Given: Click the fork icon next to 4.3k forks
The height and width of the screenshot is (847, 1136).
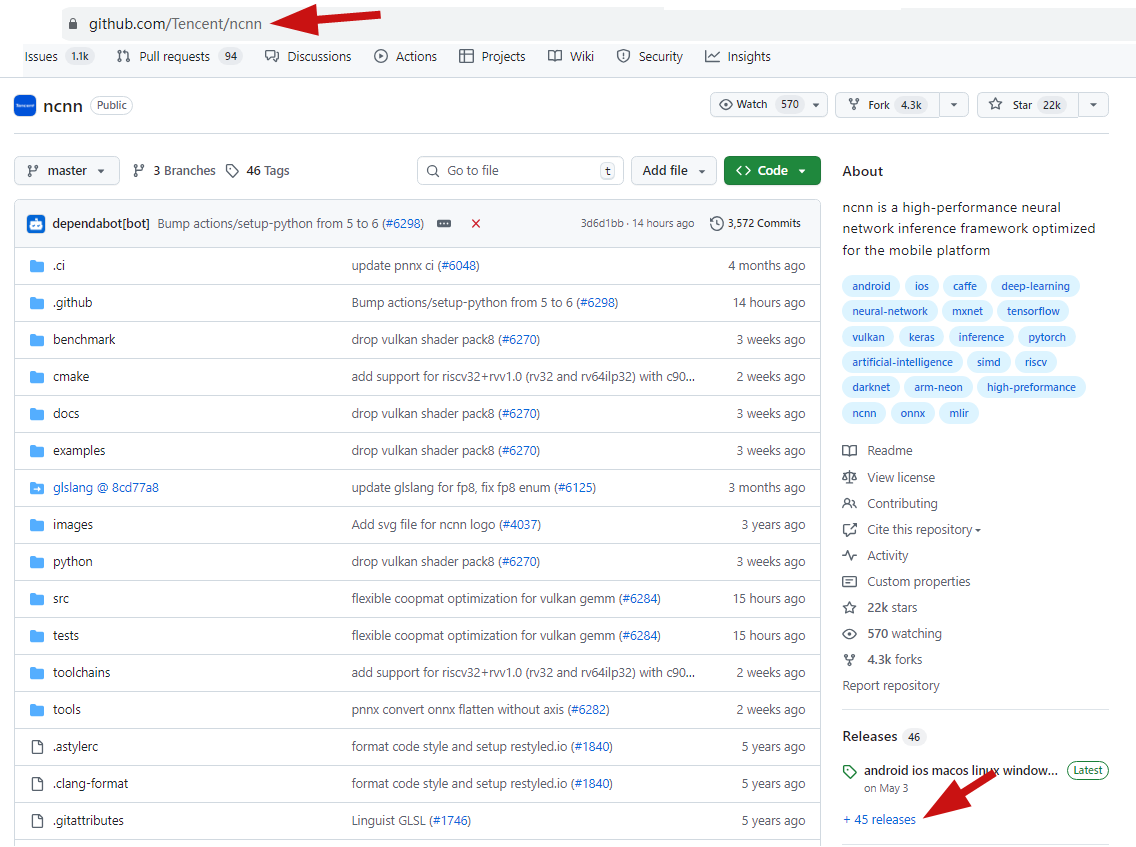Looking at the screenshot, I should 850,660.
